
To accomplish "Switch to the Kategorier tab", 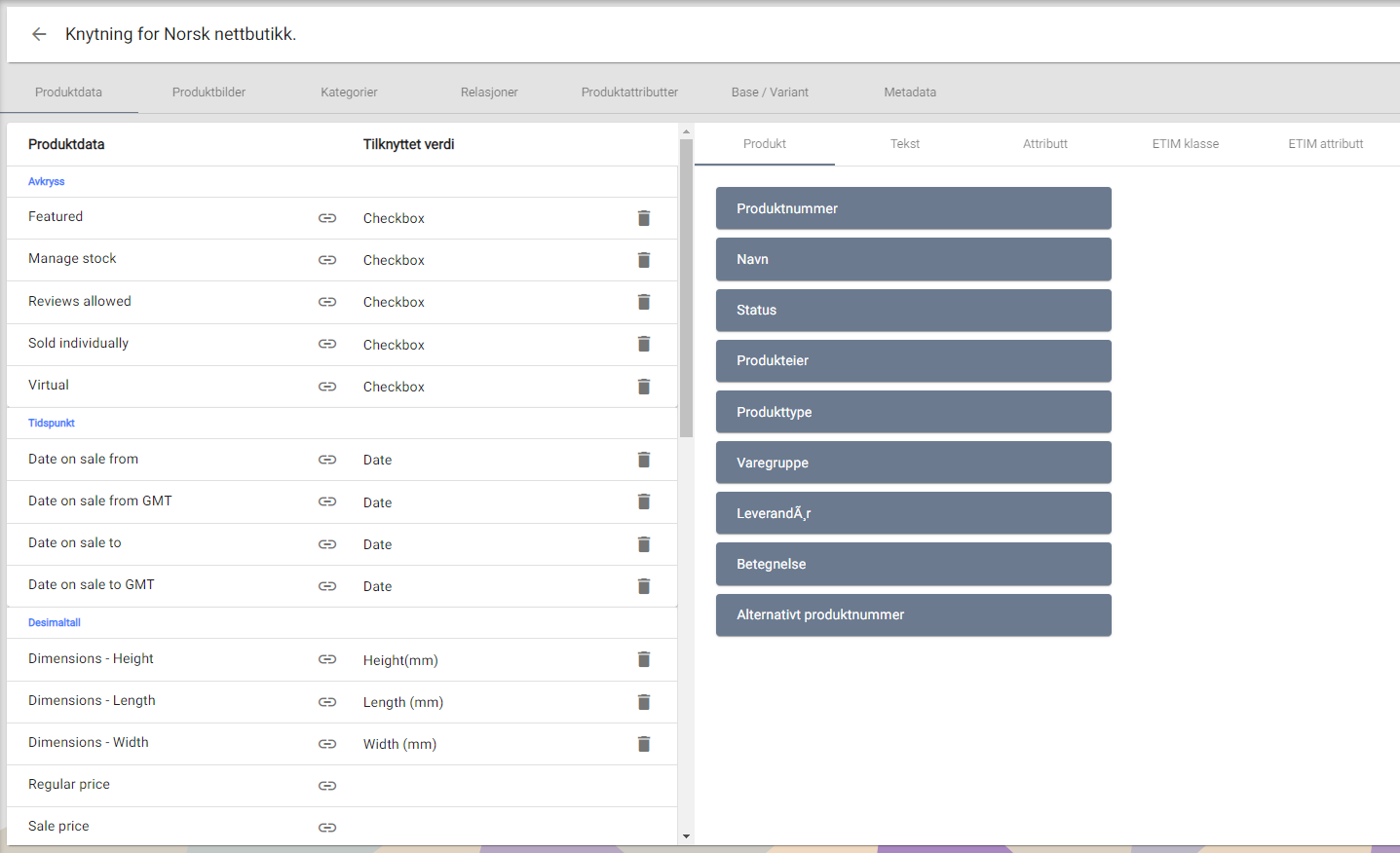I will click(349, 93).
